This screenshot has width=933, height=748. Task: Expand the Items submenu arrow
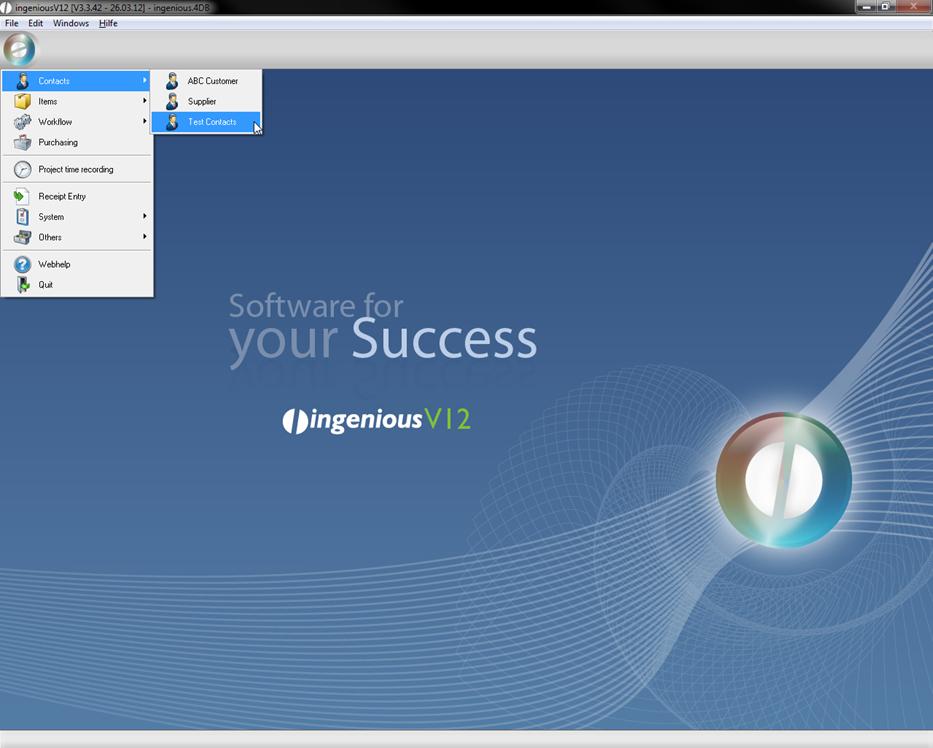tap(144, 101)
